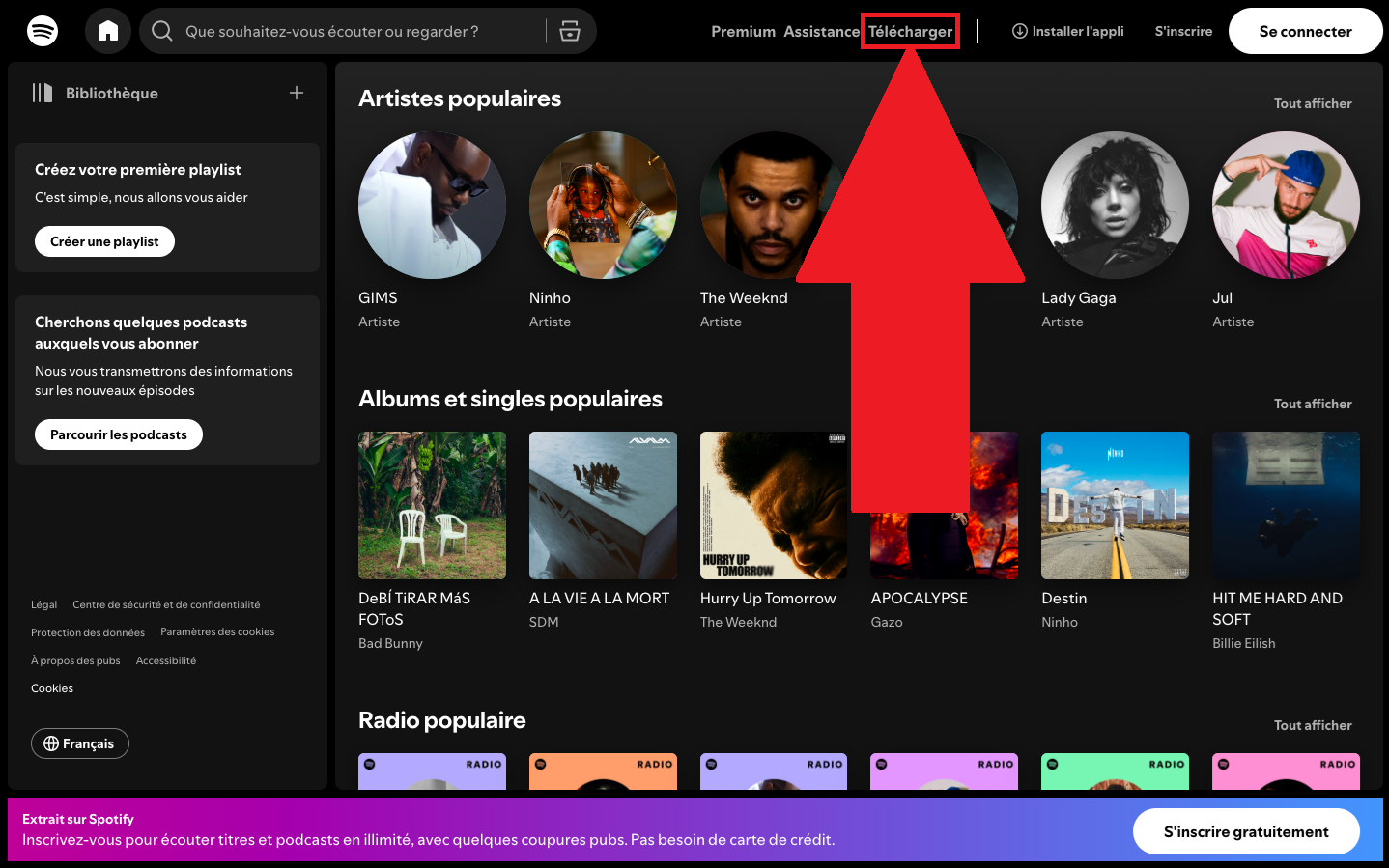The image size is (1389, 868).
Task: Open the Légal footer link
Action: click(x=43, y=604)
